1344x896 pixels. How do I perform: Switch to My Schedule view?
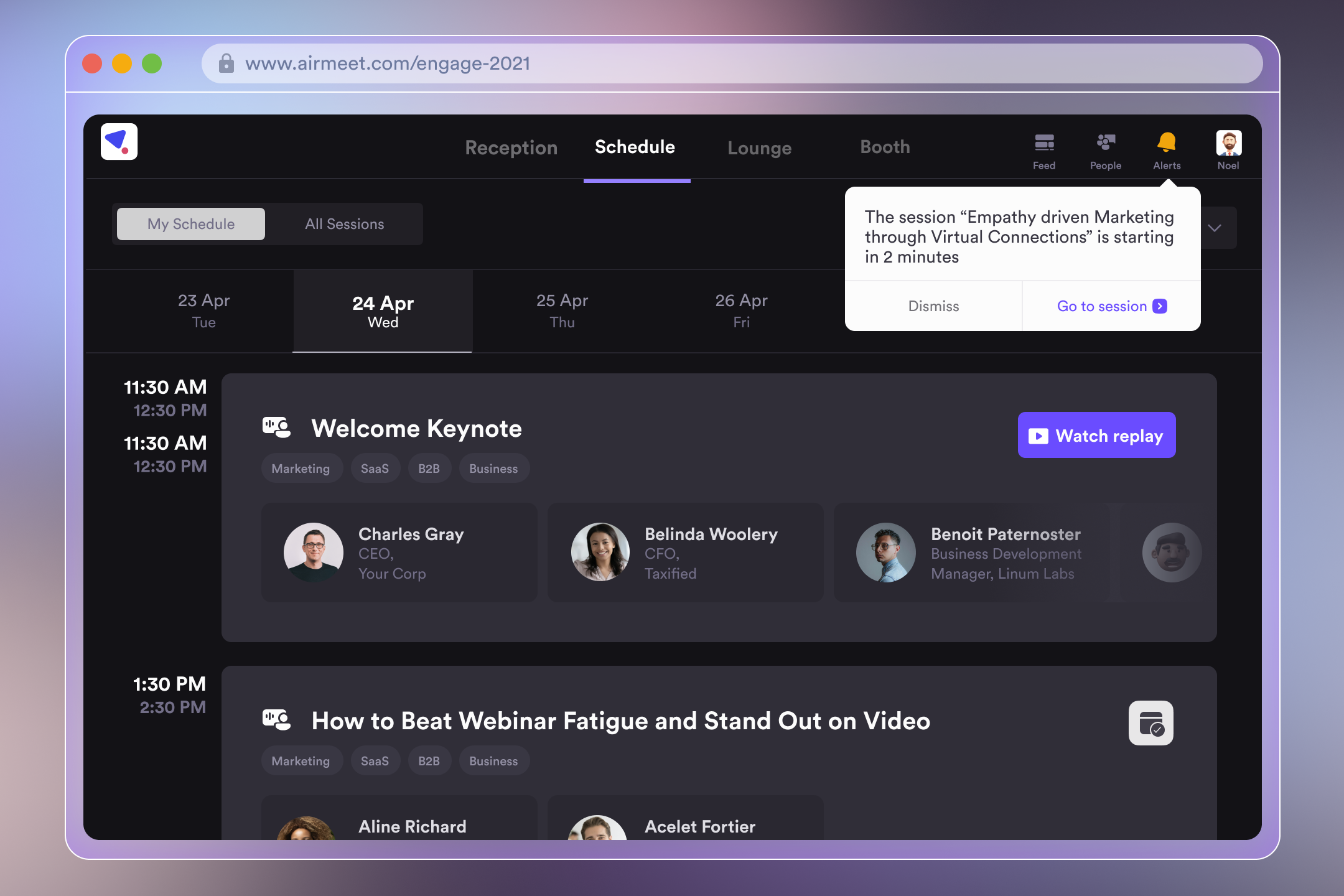click(191, 224)
